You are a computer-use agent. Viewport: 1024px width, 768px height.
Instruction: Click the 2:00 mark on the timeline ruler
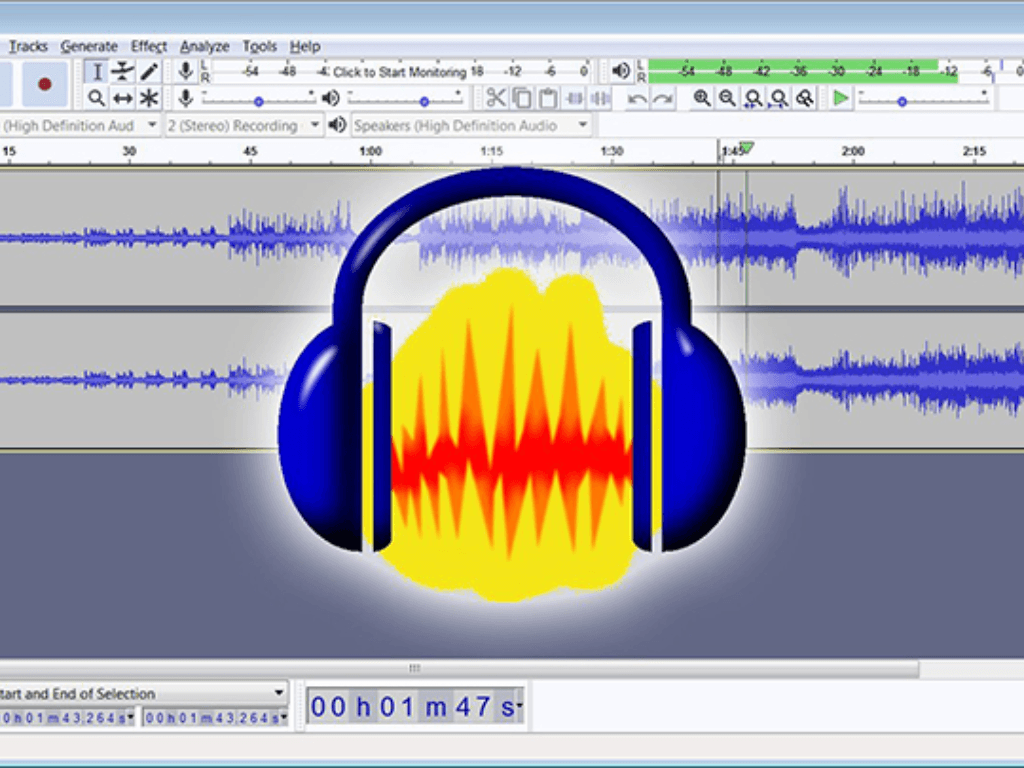[x=853, y=151]
